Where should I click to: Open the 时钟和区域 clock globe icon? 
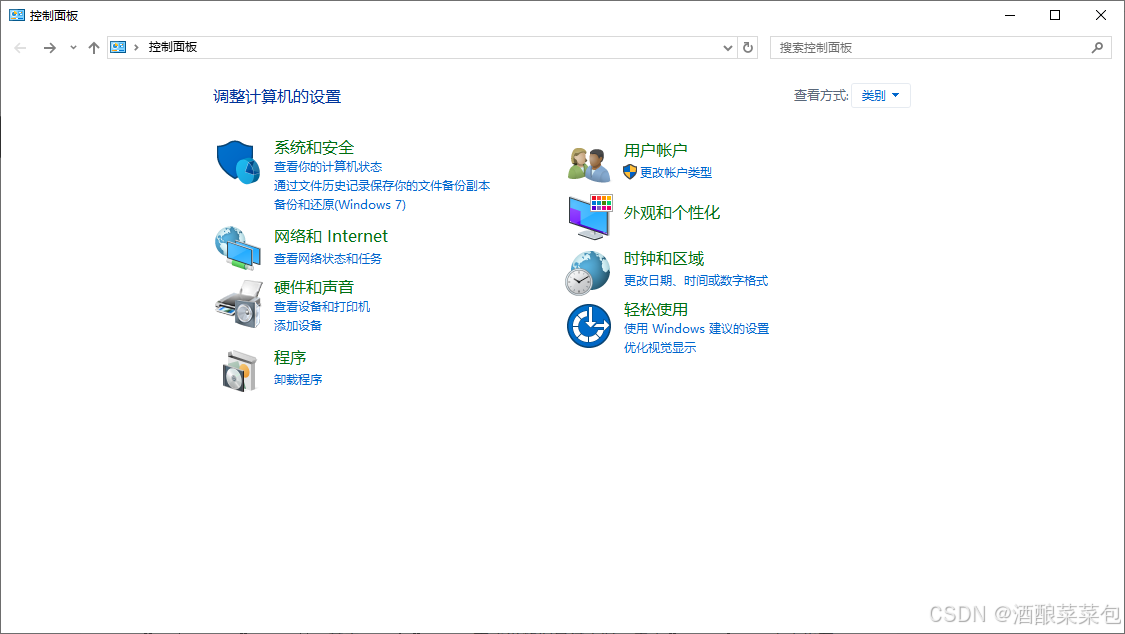coord(588,273)
